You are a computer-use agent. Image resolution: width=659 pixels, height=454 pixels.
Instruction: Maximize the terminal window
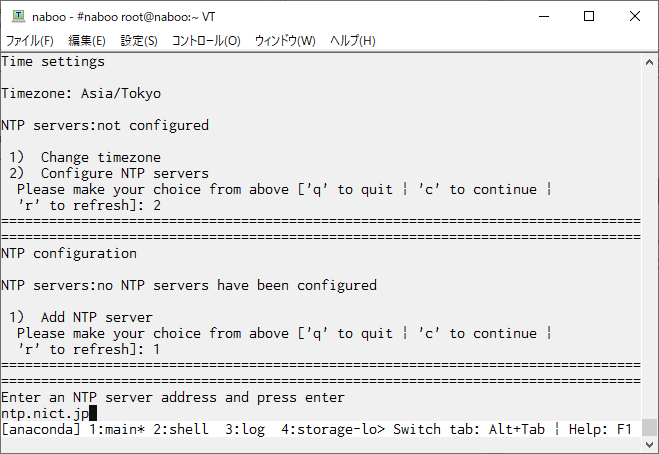(x=589, y=16)
